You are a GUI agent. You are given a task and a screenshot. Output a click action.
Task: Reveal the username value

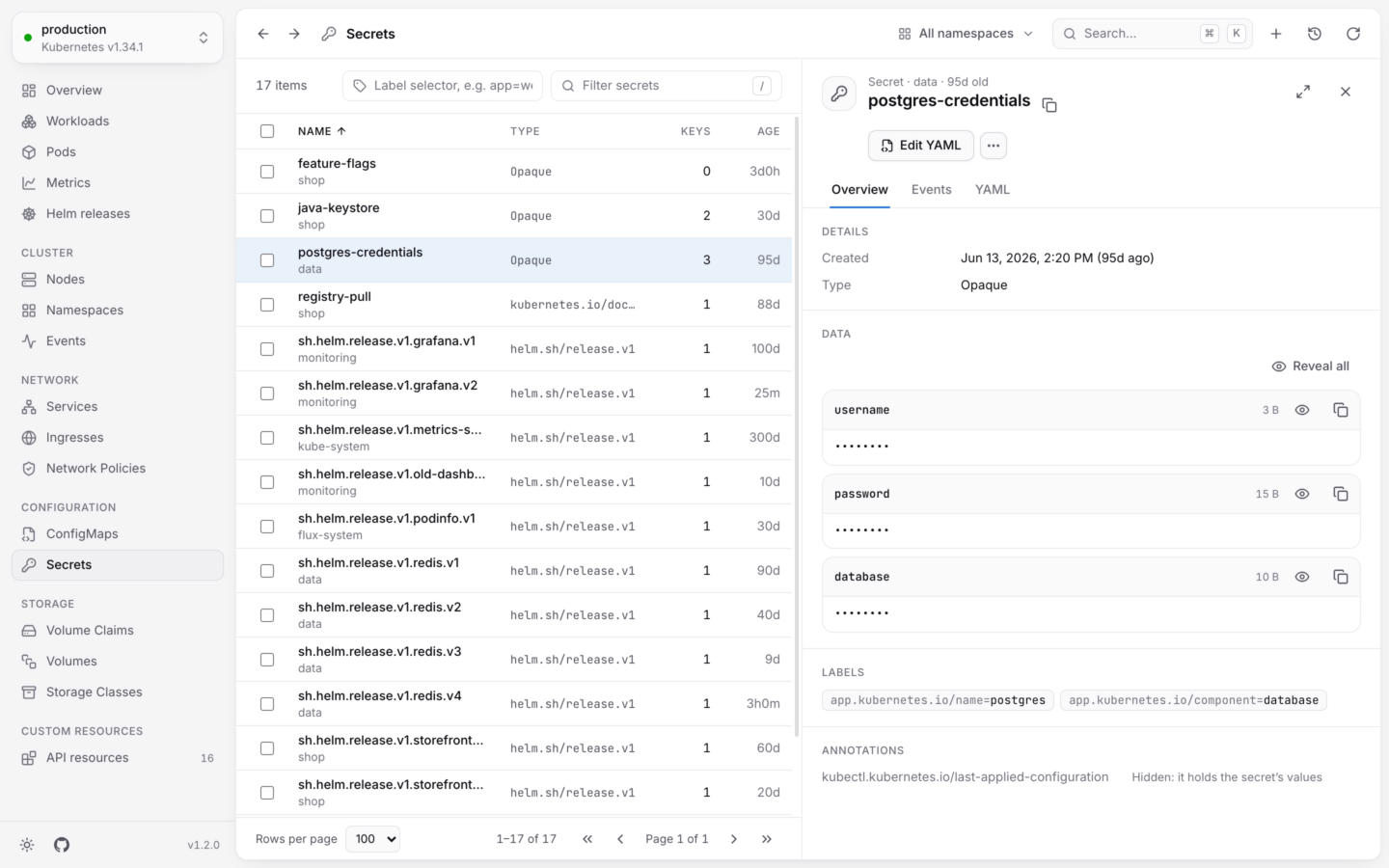1302,410
